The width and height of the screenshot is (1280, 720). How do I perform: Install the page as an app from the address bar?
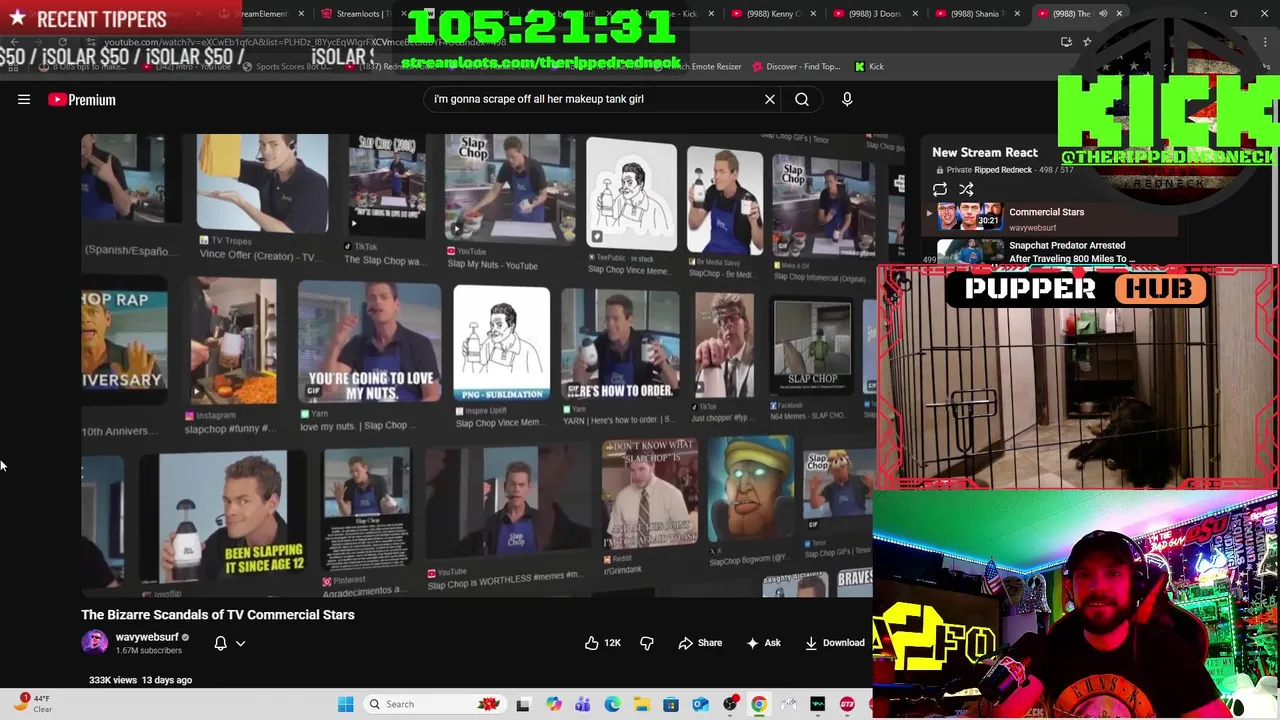[1066, 42]
